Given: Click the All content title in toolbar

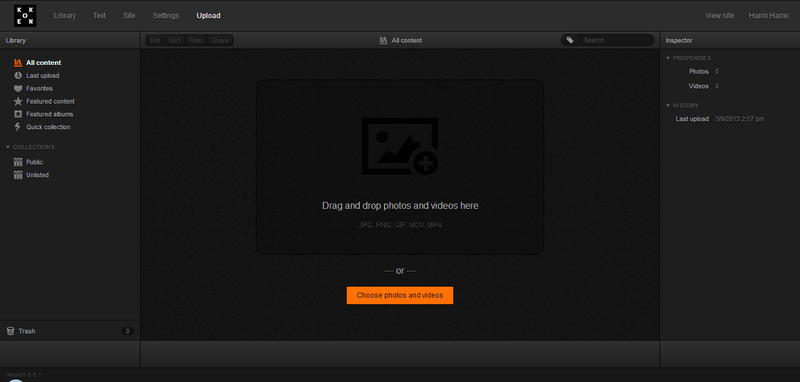Looking at the screenshot, I should click(407, 40).
